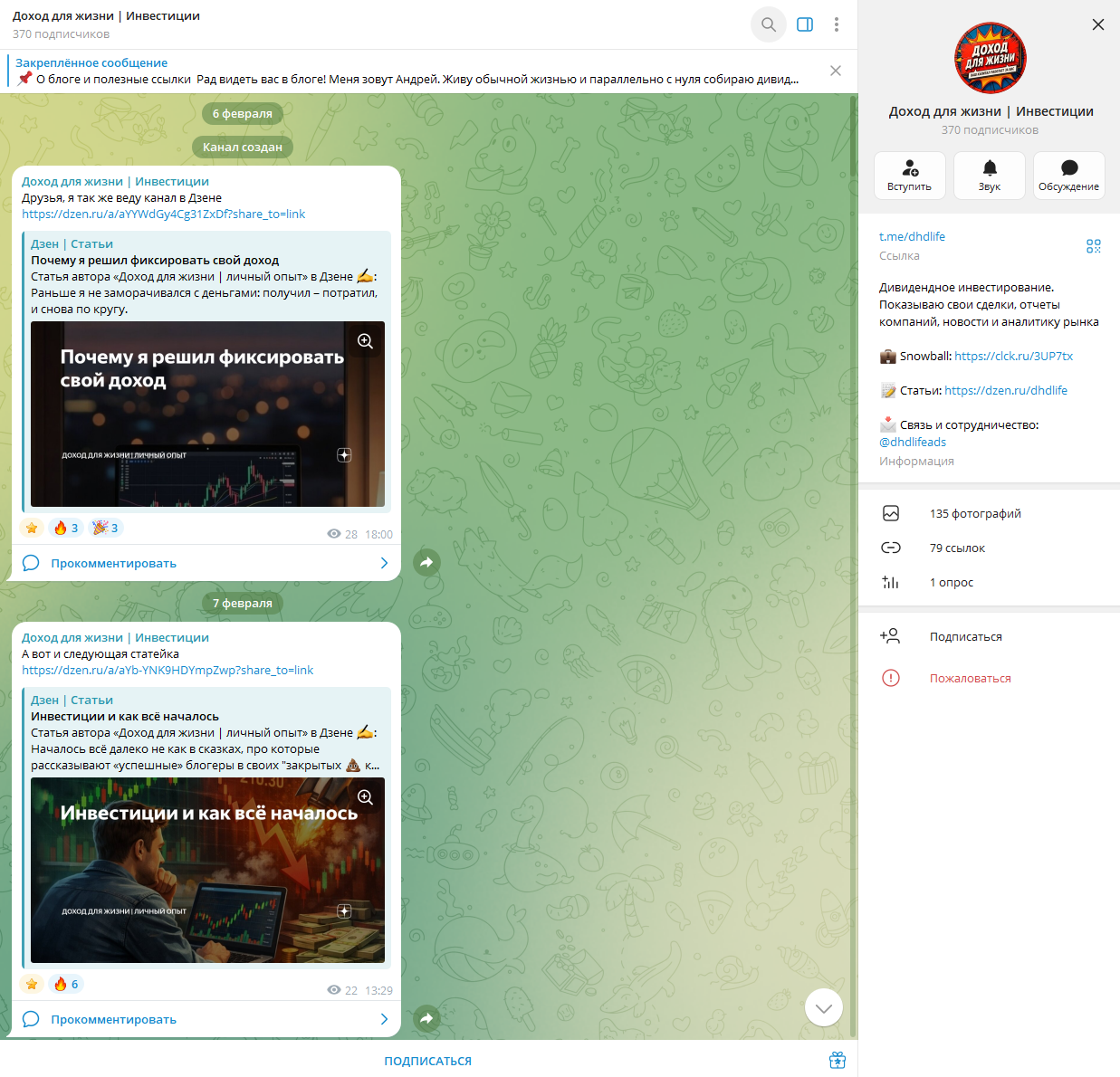Click the poll chart icon beside 1 опрос
Screen dimensions: 1120x1077
891,582
